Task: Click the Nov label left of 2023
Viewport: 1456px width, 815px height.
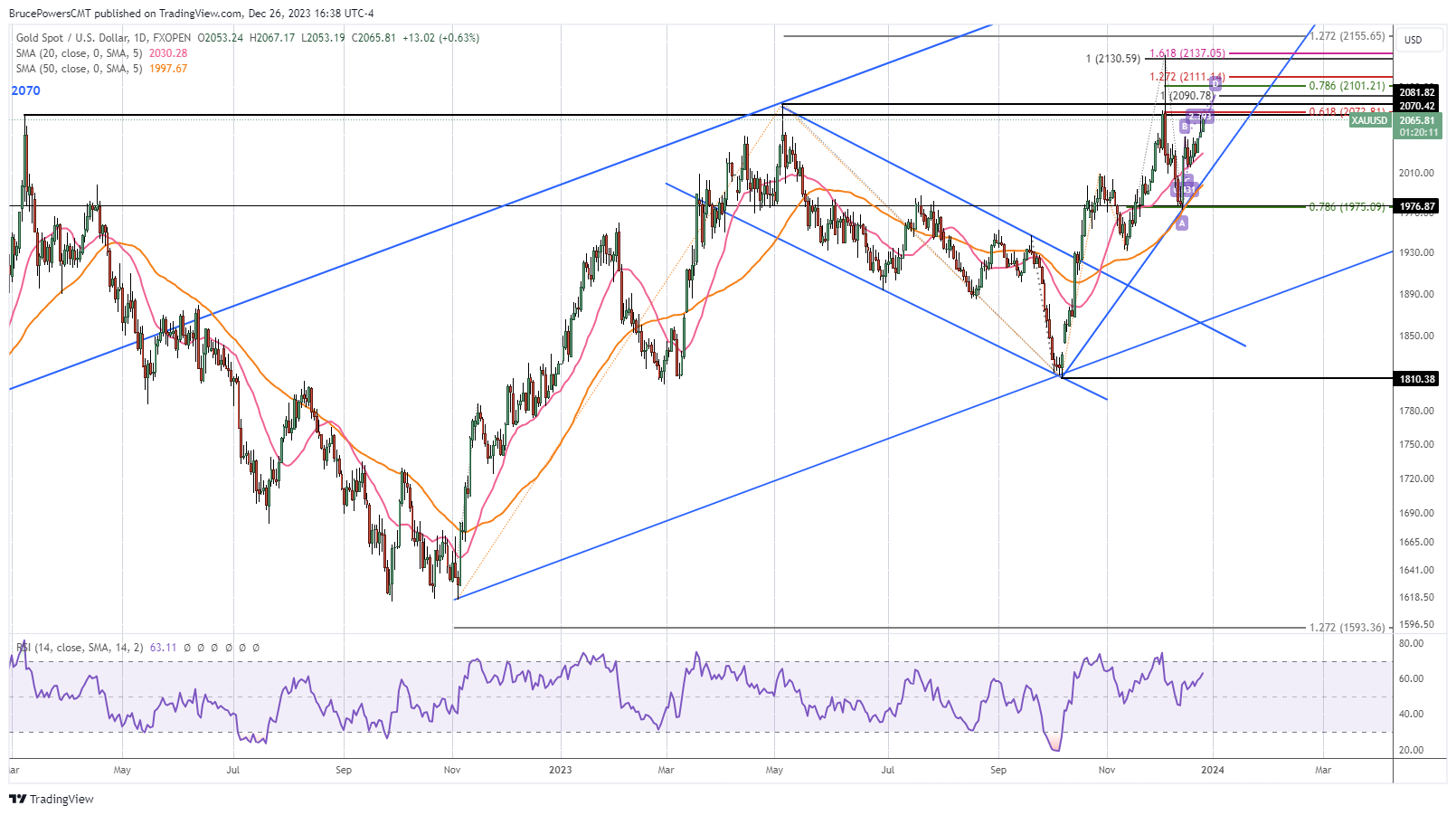Action: (x=452, y=771)
